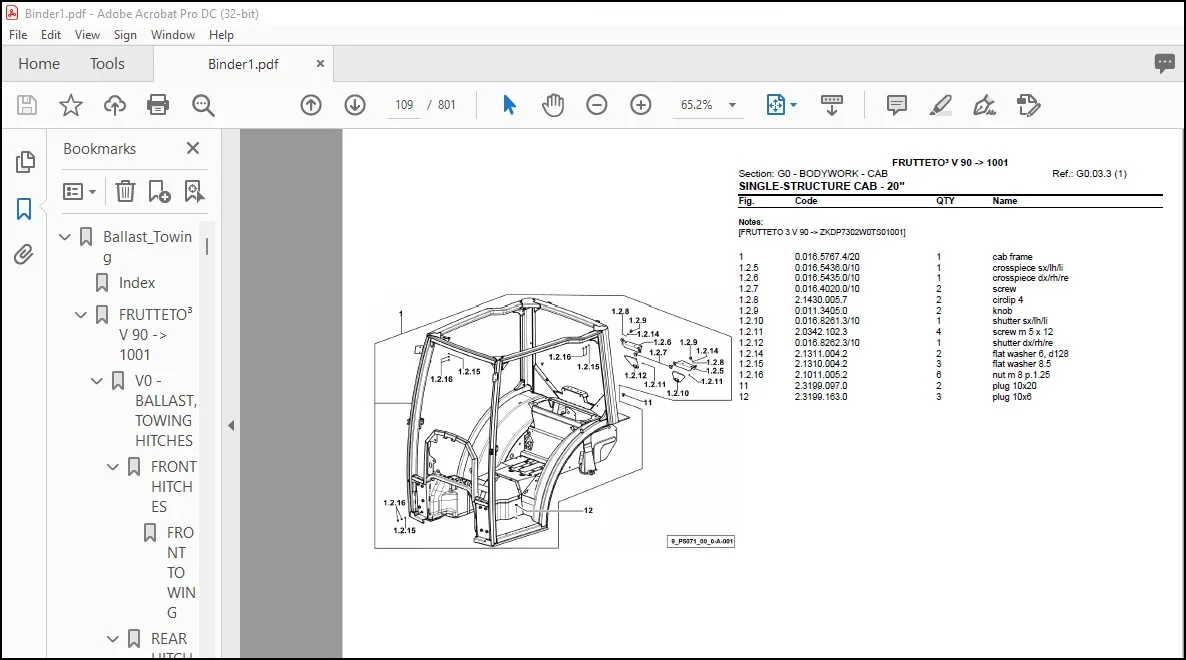Open the zoom level dropdown arrow

[x=732, y=105]
